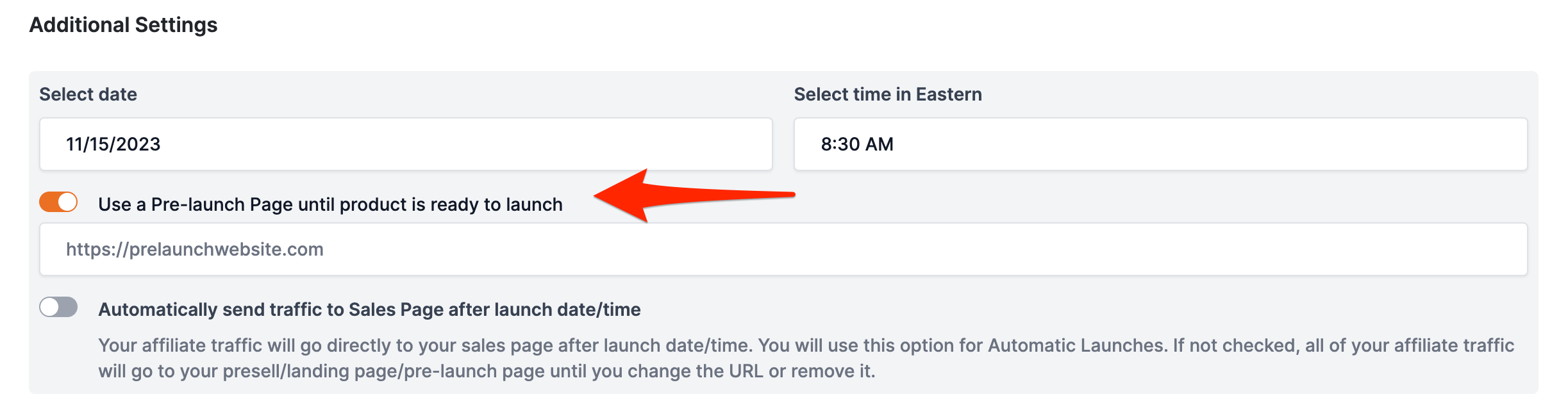
Task: Turn off the Pre-launch Page toggle
Action: [x=58, y=202]
